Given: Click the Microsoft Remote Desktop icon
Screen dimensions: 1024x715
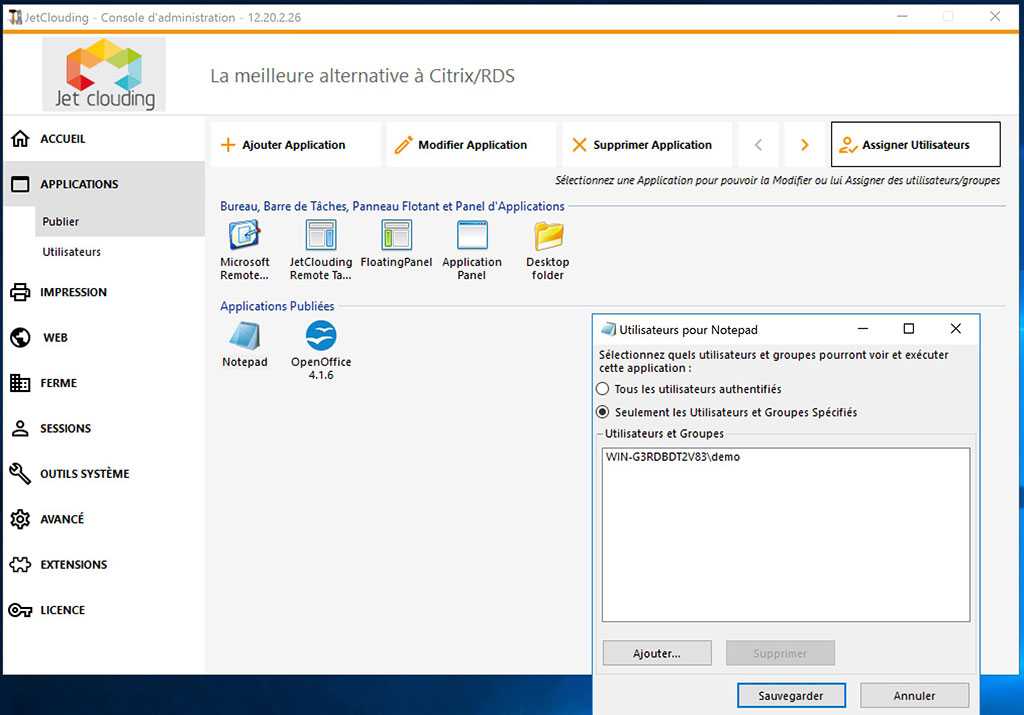Looking at the screenshot, I should tap(245, 236).
